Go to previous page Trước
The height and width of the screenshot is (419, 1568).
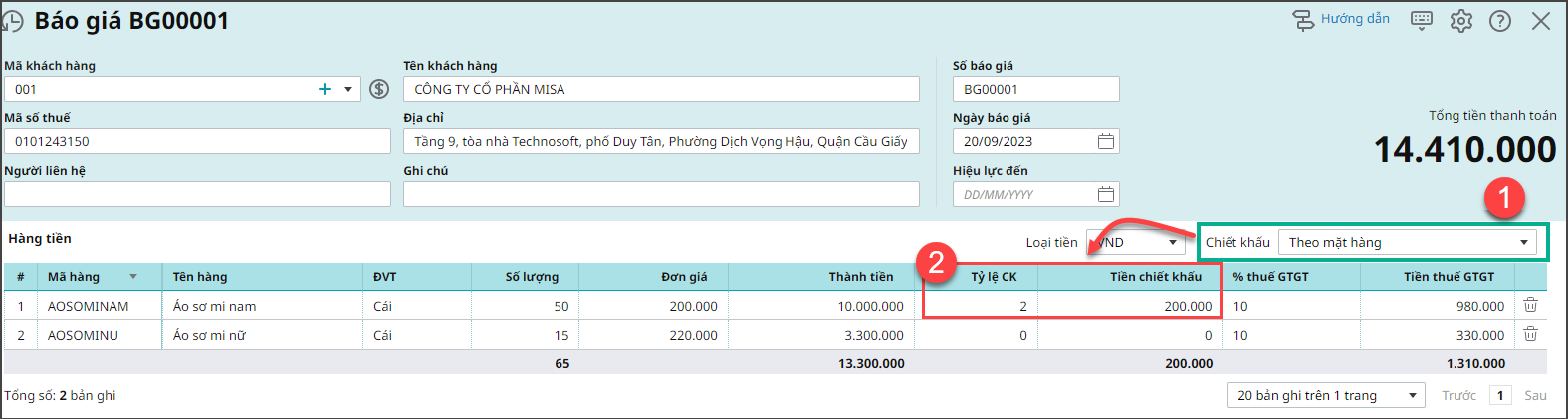coord(1458,395)
